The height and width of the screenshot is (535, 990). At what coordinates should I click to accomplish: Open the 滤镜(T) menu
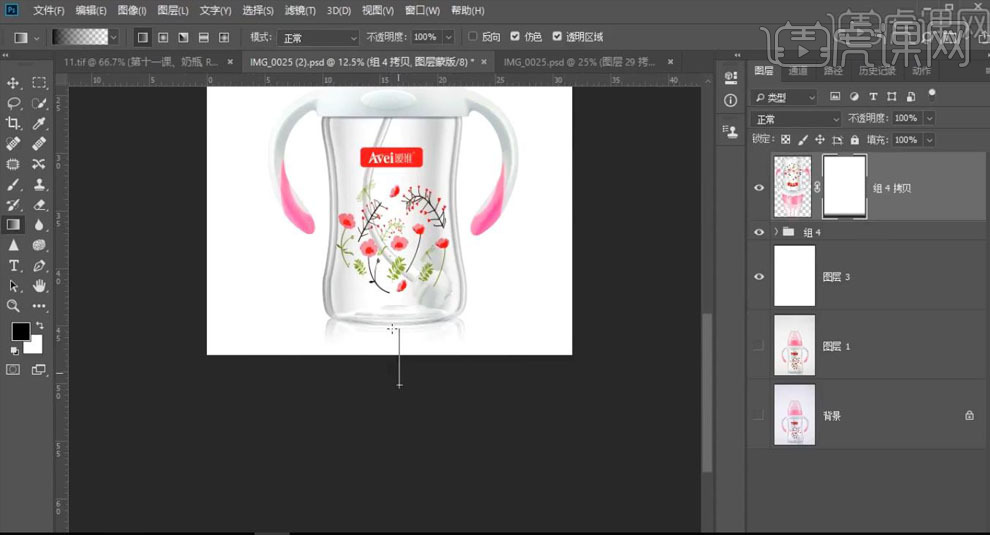[300, 11]
